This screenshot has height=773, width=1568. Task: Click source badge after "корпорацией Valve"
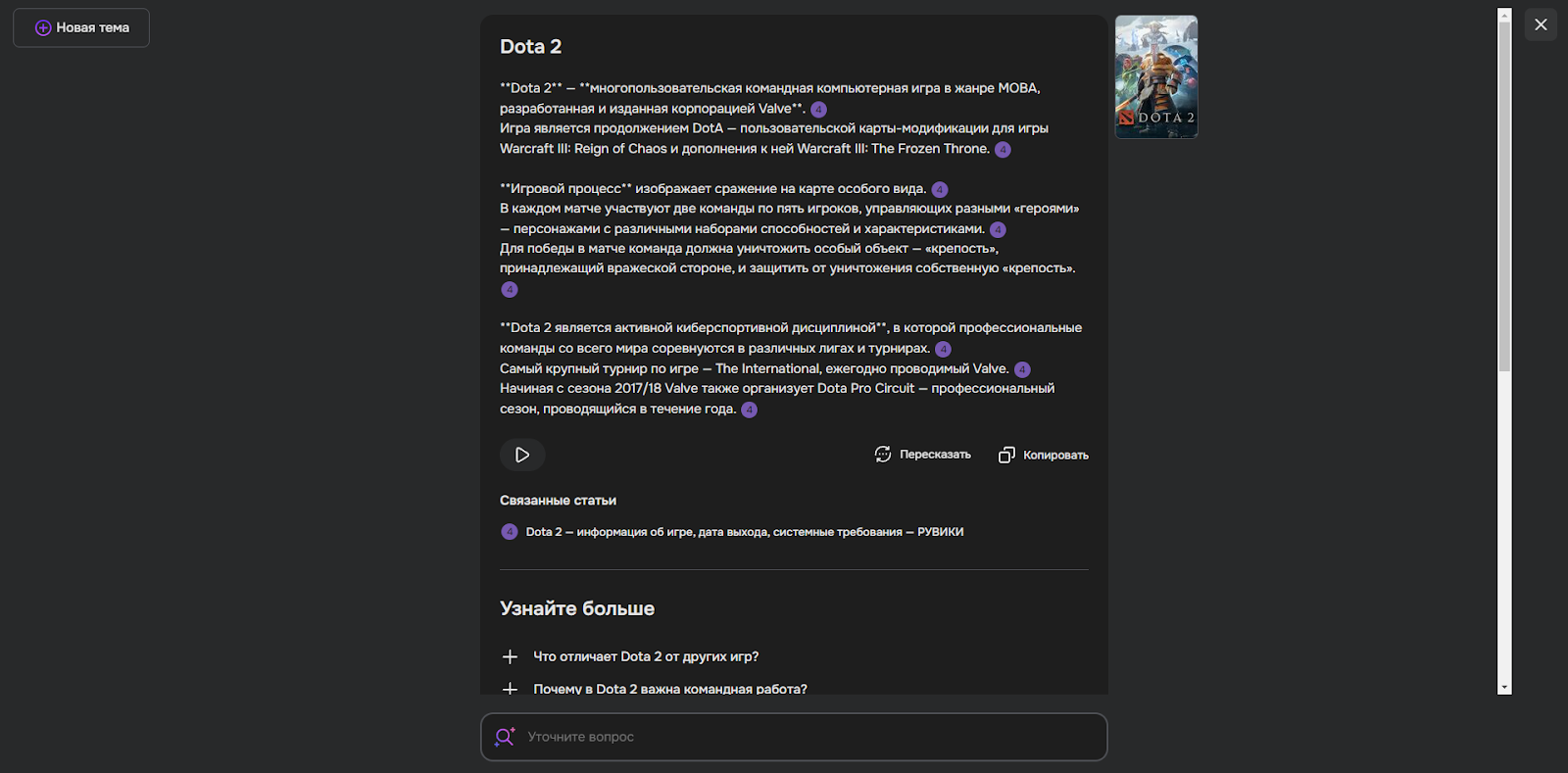pyautogui.click(x=819, y=110)
